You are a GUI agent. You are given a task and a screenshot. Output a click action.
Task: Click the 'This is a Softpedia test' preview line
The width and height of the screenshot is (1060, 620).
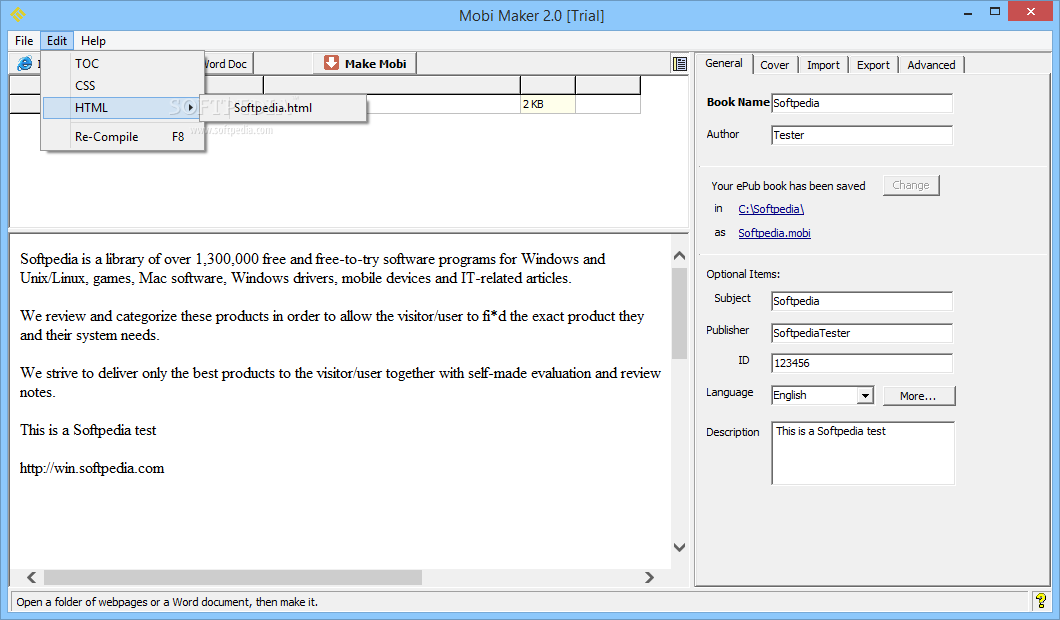88,430
